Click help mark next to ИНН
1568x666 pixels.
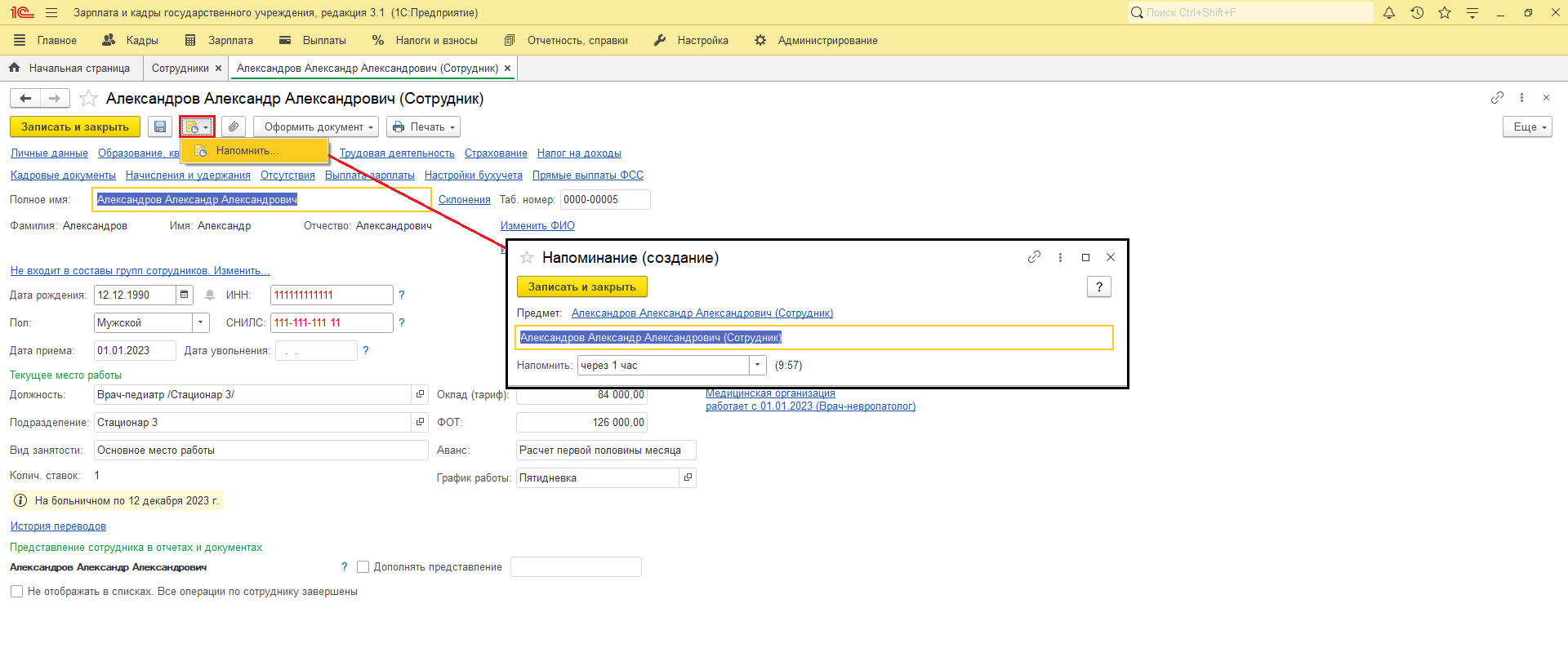(401, 295)
